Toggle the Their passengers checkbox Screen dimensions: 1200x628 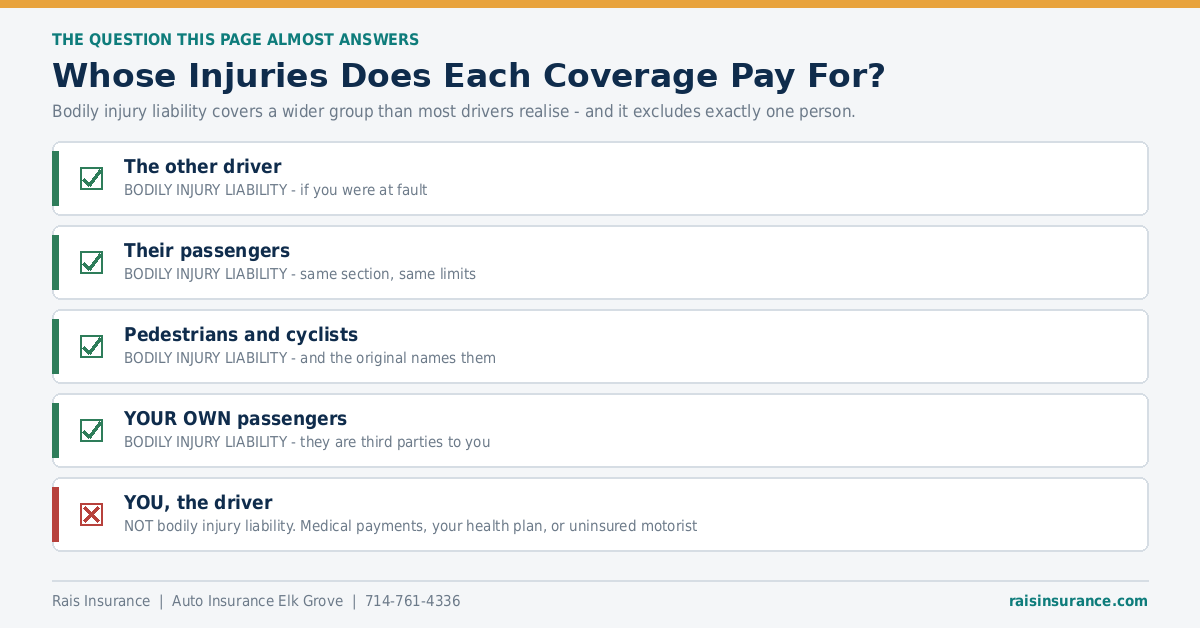pos(91,262)
